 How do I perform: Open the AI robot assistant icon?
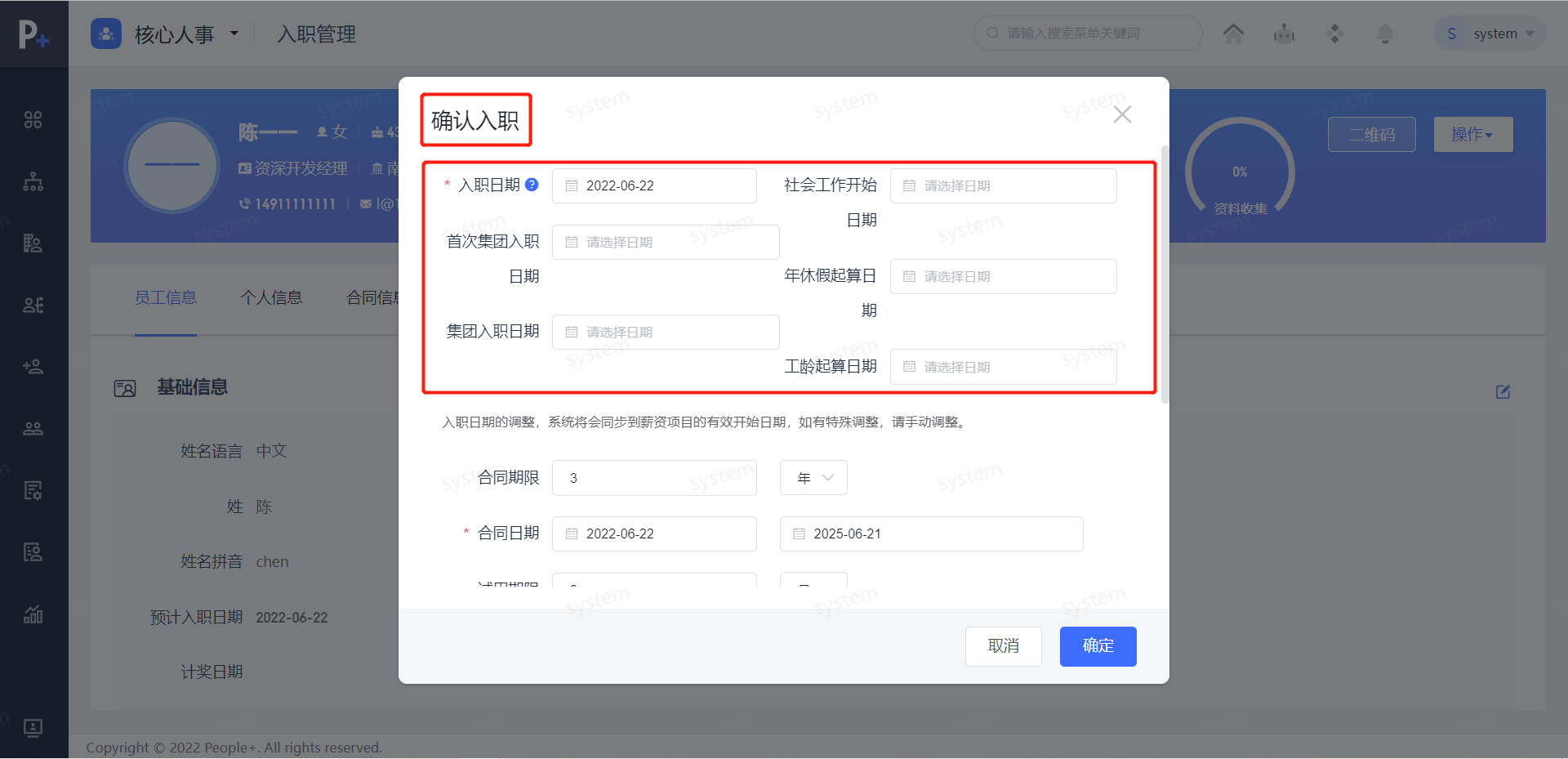pos(1284,33)
